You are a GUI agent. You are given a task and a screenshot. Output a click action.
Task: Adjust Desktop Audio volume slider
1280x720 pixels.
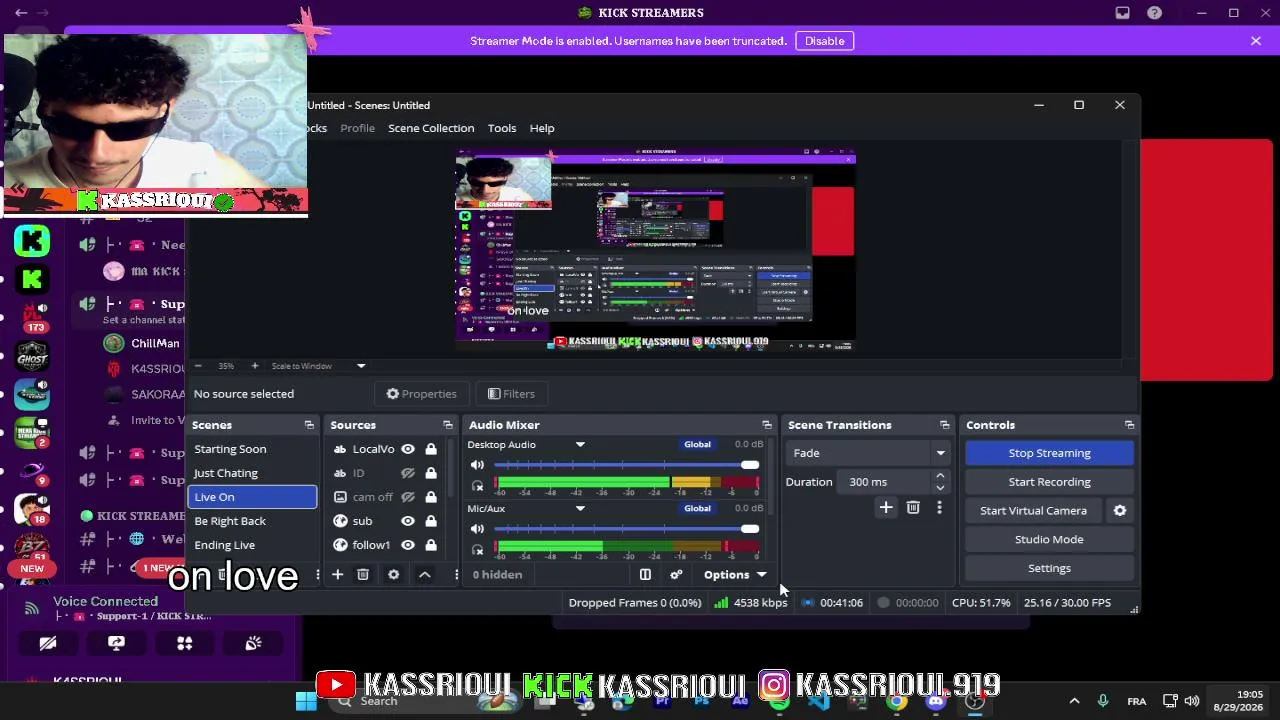click(626, 465)
